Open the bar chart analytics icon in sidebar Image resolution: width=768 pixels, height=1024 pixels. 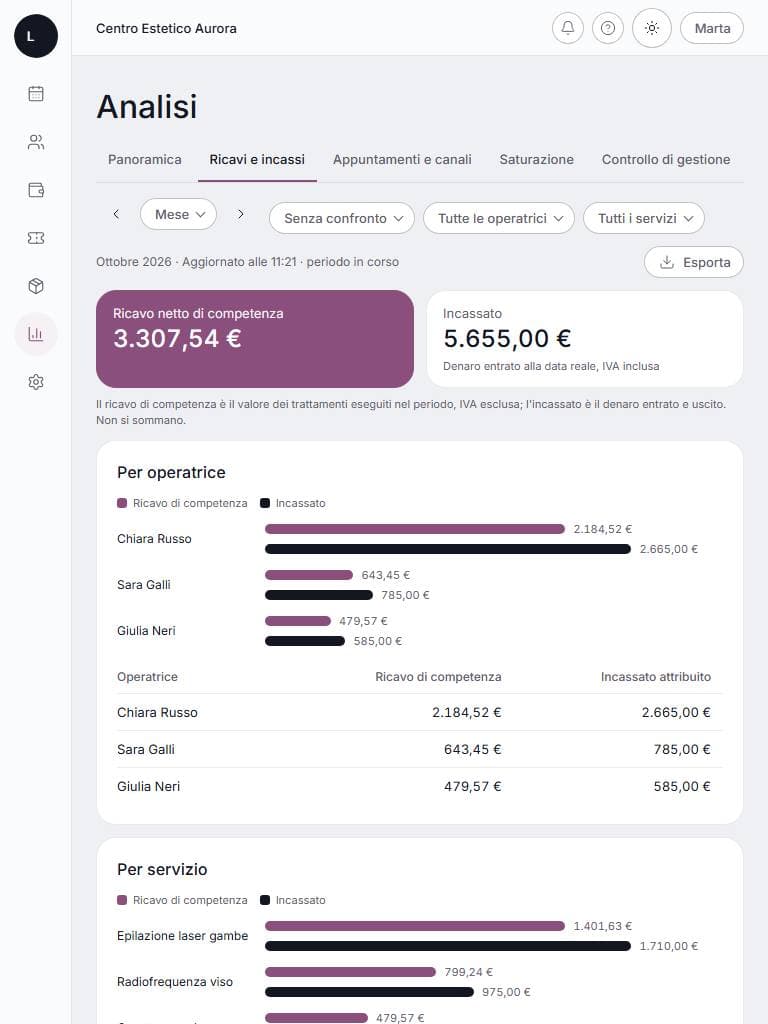coord(36,334)
